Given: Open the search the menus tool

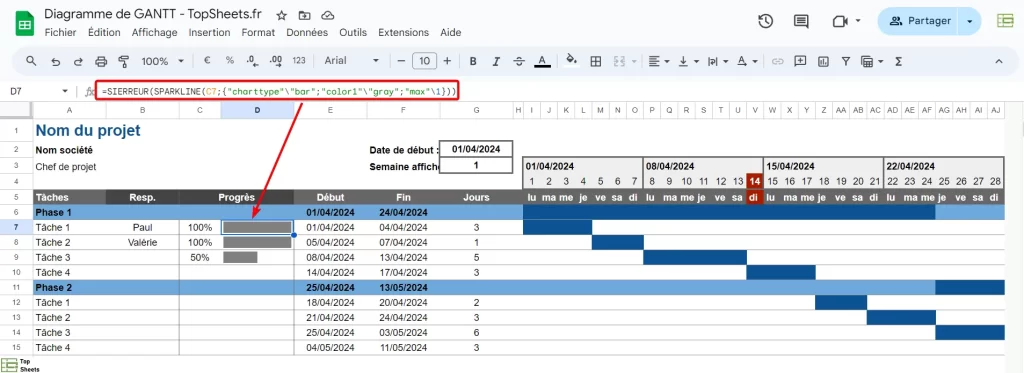Looking at the screenshot, I should pos(31,61).
